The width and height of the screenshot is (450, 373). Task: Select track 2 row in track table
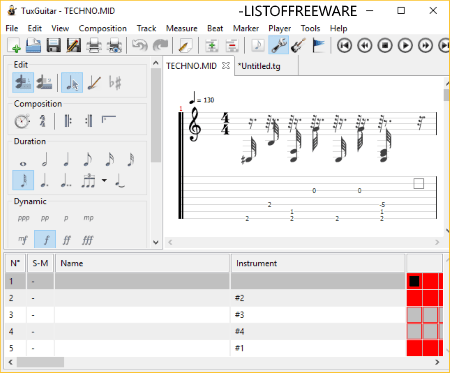205,298
